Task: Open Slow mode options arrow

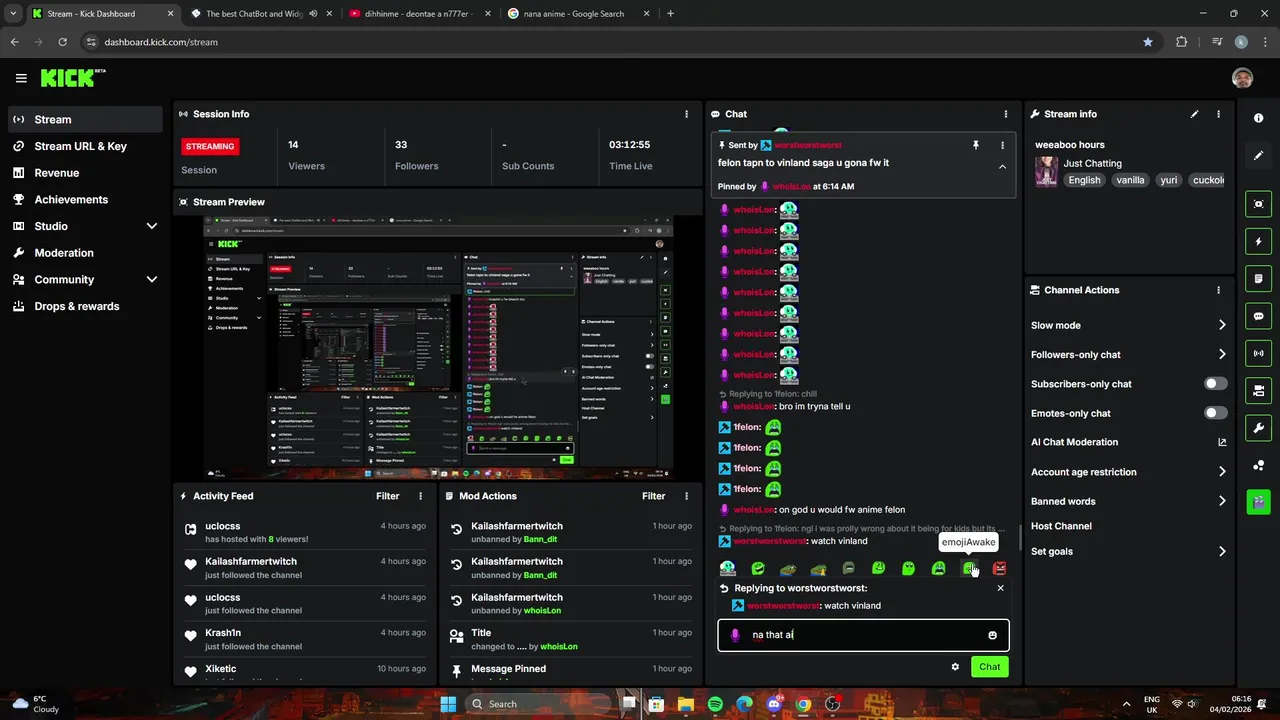Action: [x=1222, y=325]
